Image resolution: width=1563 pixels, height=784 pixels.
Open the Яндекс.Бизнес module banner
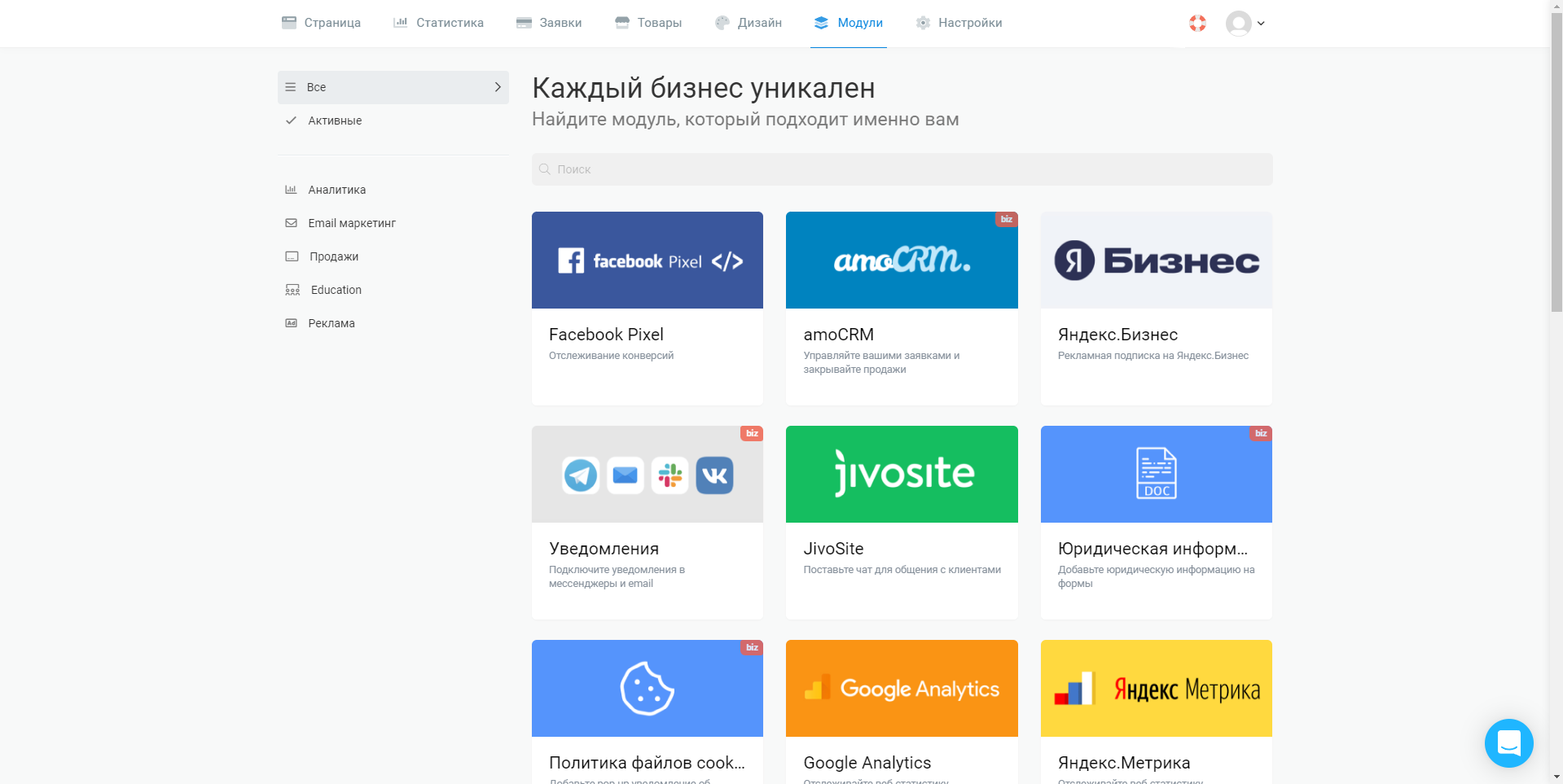click(x=1157, y=260)
